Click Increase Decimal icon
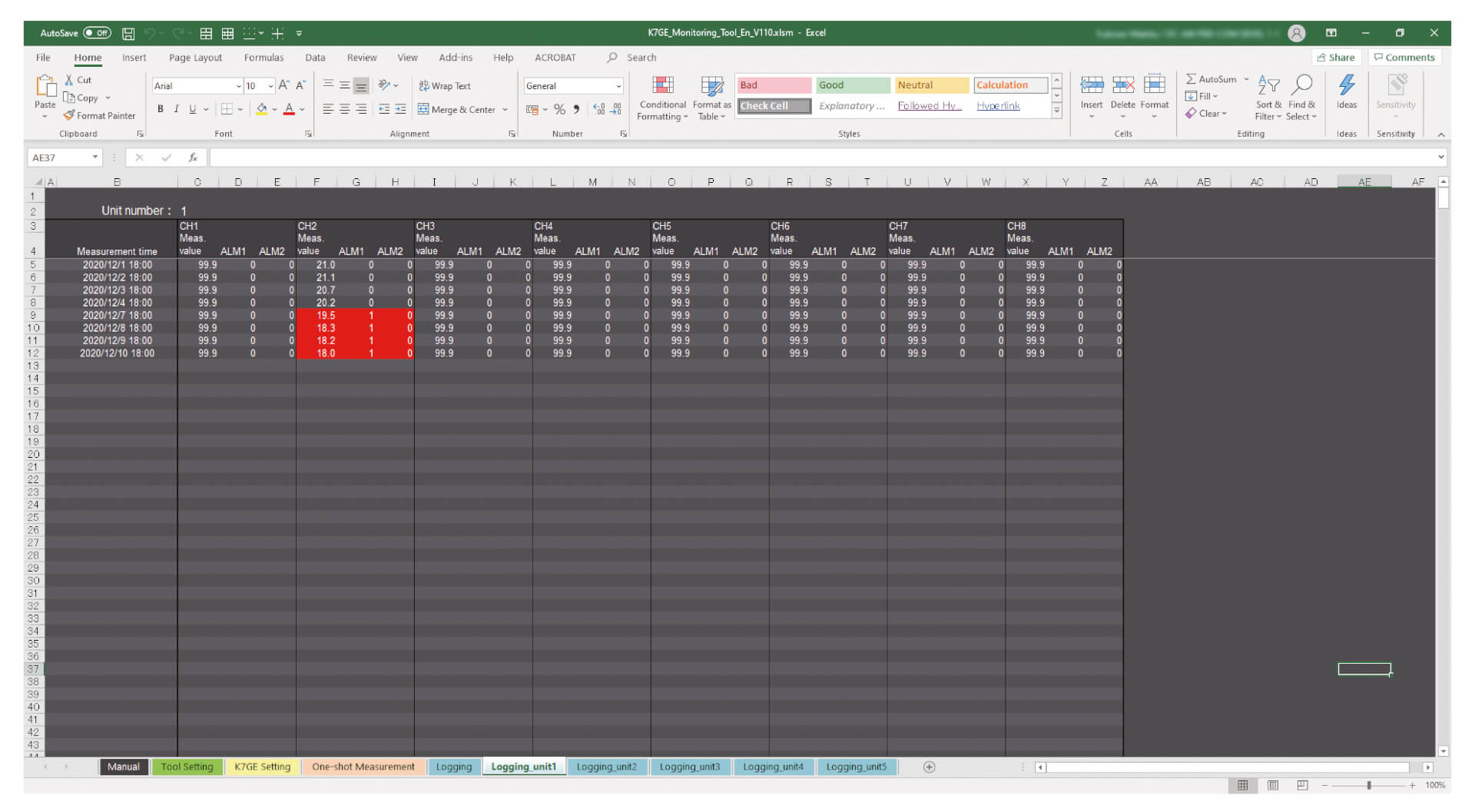1475x812 pixels. click(x=599, y=109)
